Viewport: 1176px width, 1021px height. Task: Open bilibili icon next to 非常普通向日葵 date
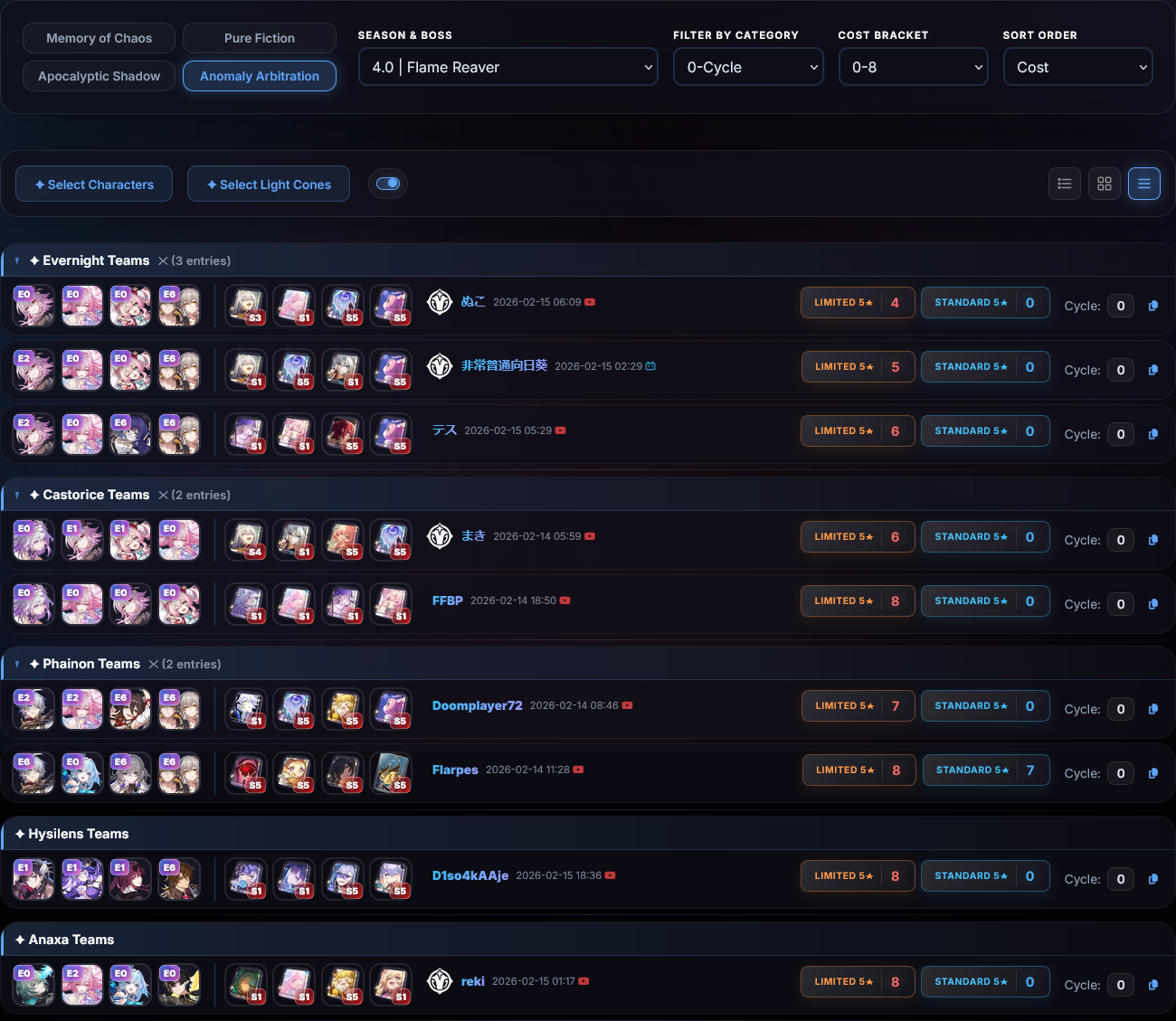(650, 366)
